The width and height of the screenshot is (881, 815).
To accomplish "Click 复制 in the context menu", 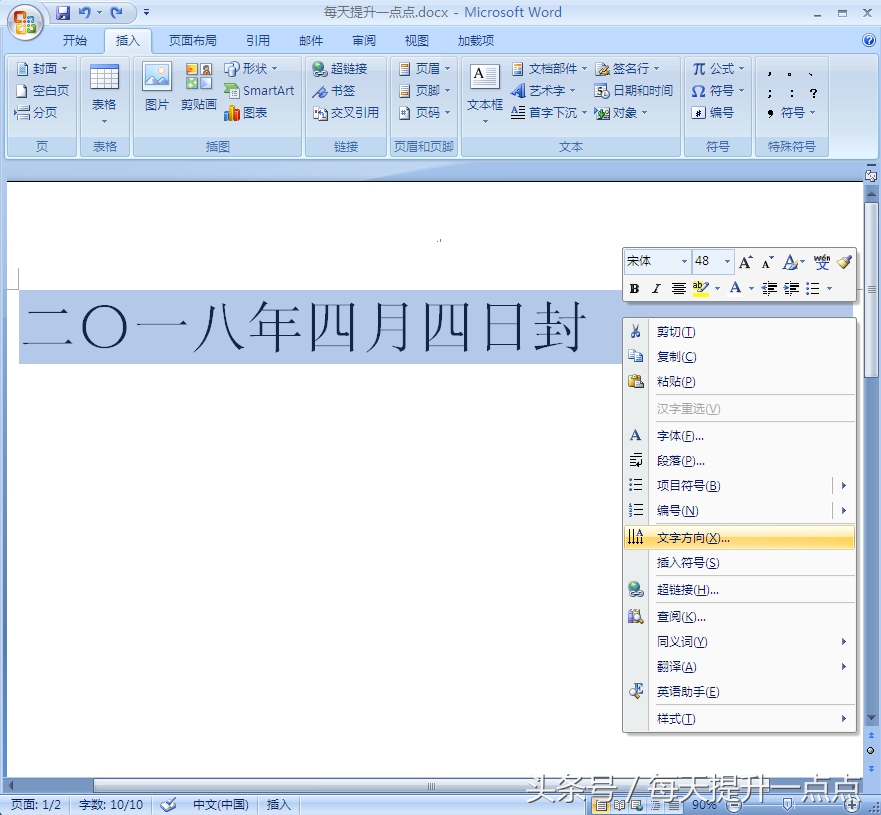I will pos(676,357).
